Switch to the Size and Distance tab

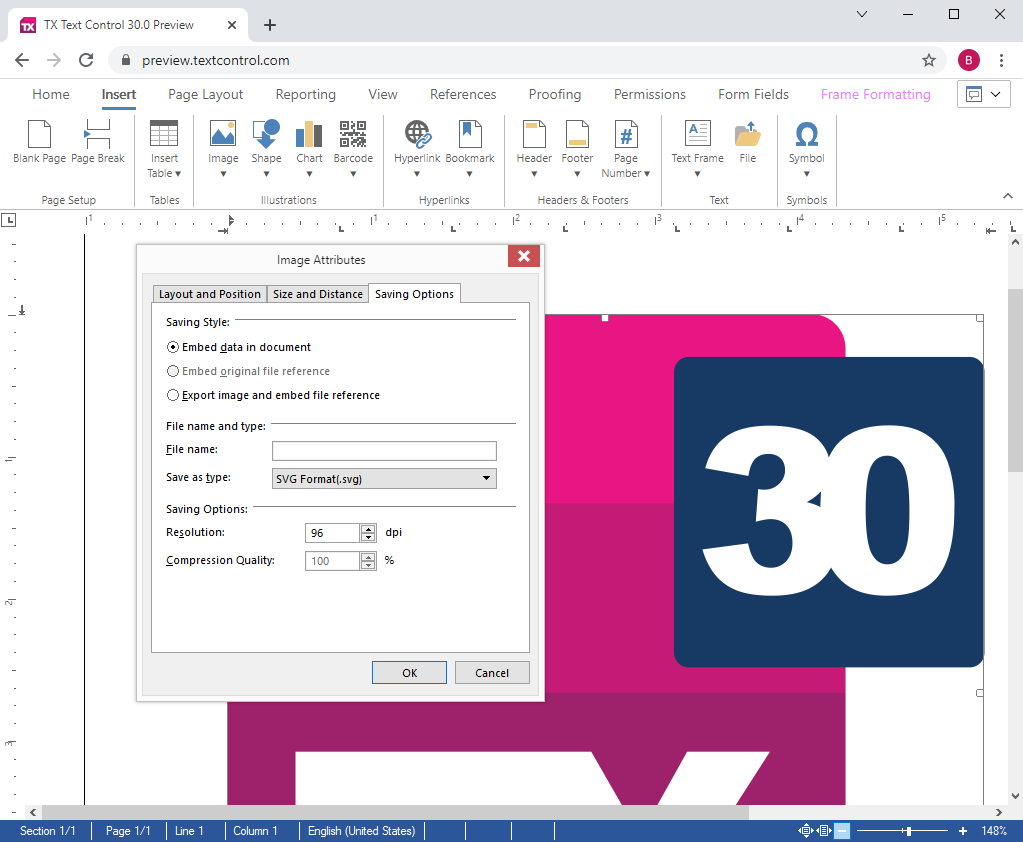[317, 293]
